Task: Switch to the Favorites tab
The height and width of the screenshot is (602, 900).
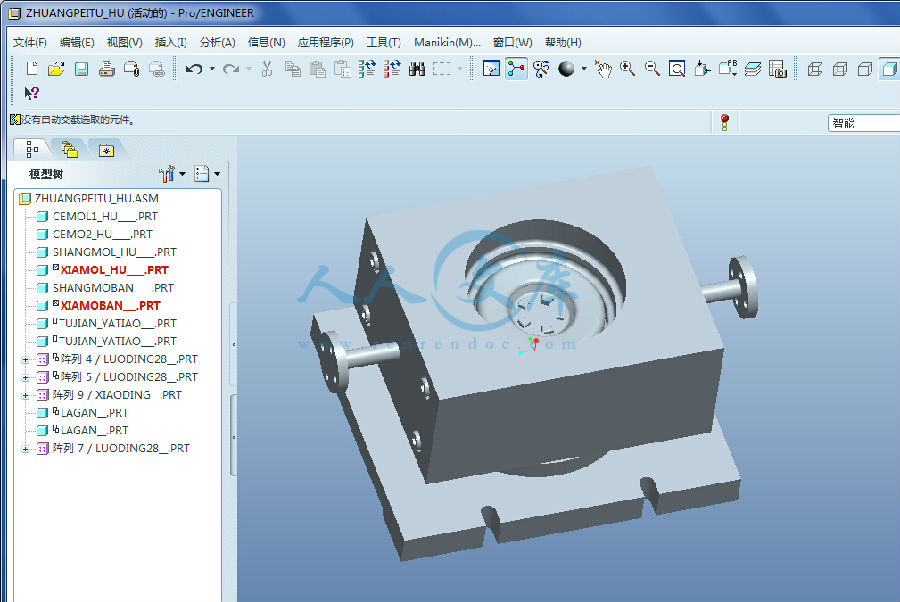Action: [x=106, y=150]
